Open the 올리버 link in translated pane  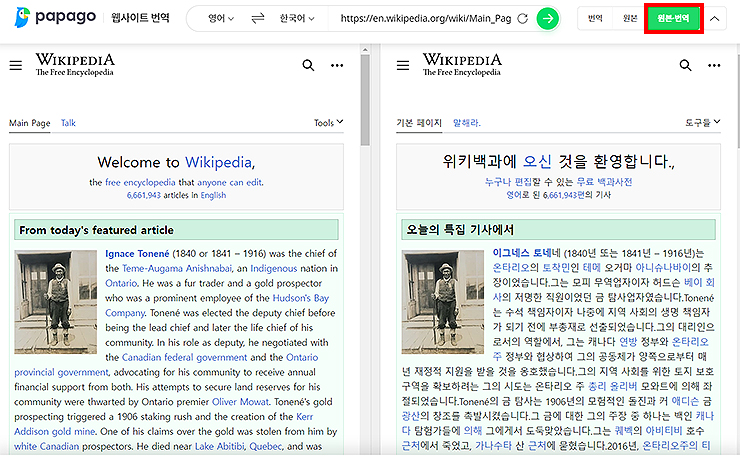pyautogui.click(x=624, y=386)
